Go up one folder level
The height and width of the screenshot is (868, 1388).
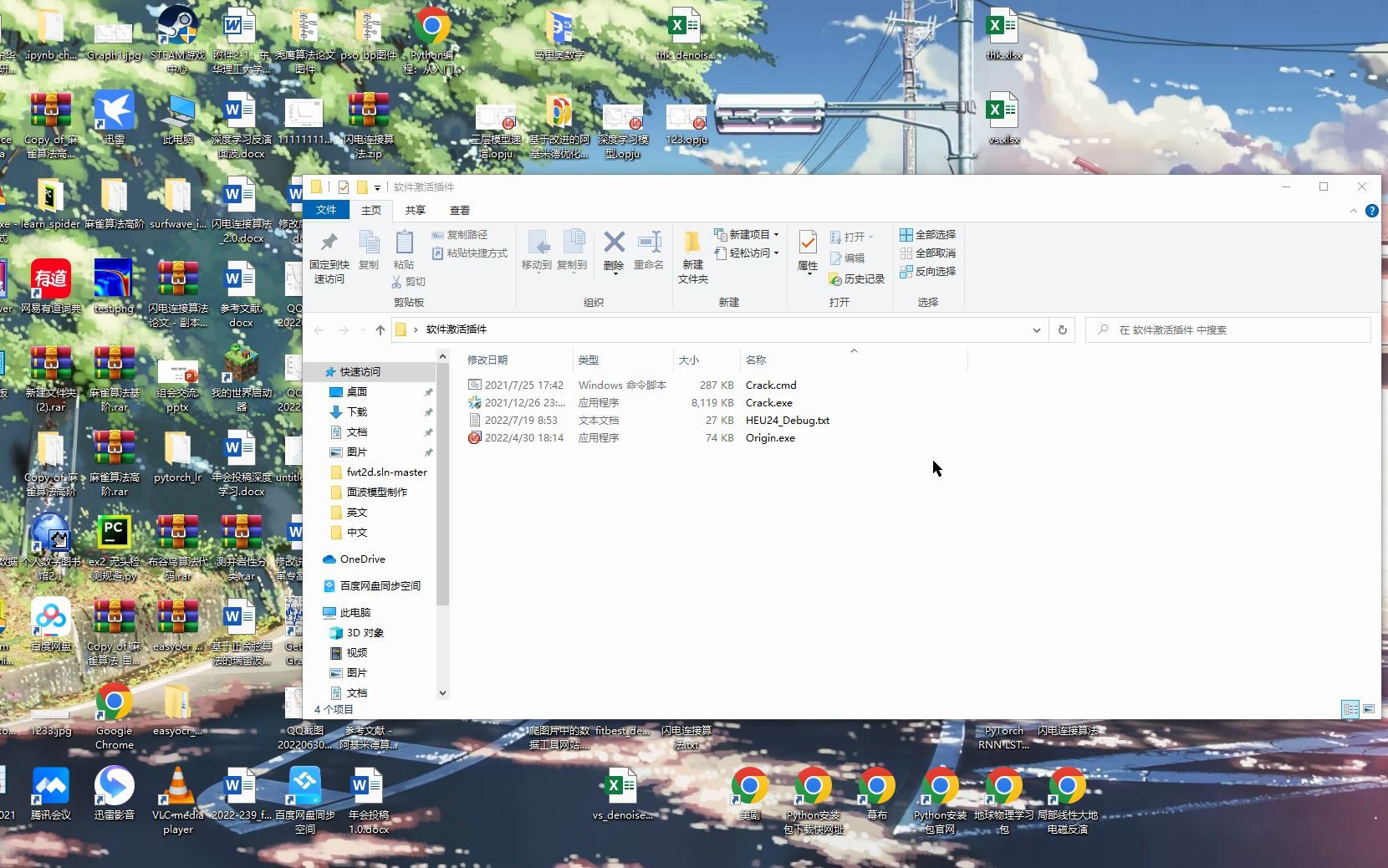[380, 330]
